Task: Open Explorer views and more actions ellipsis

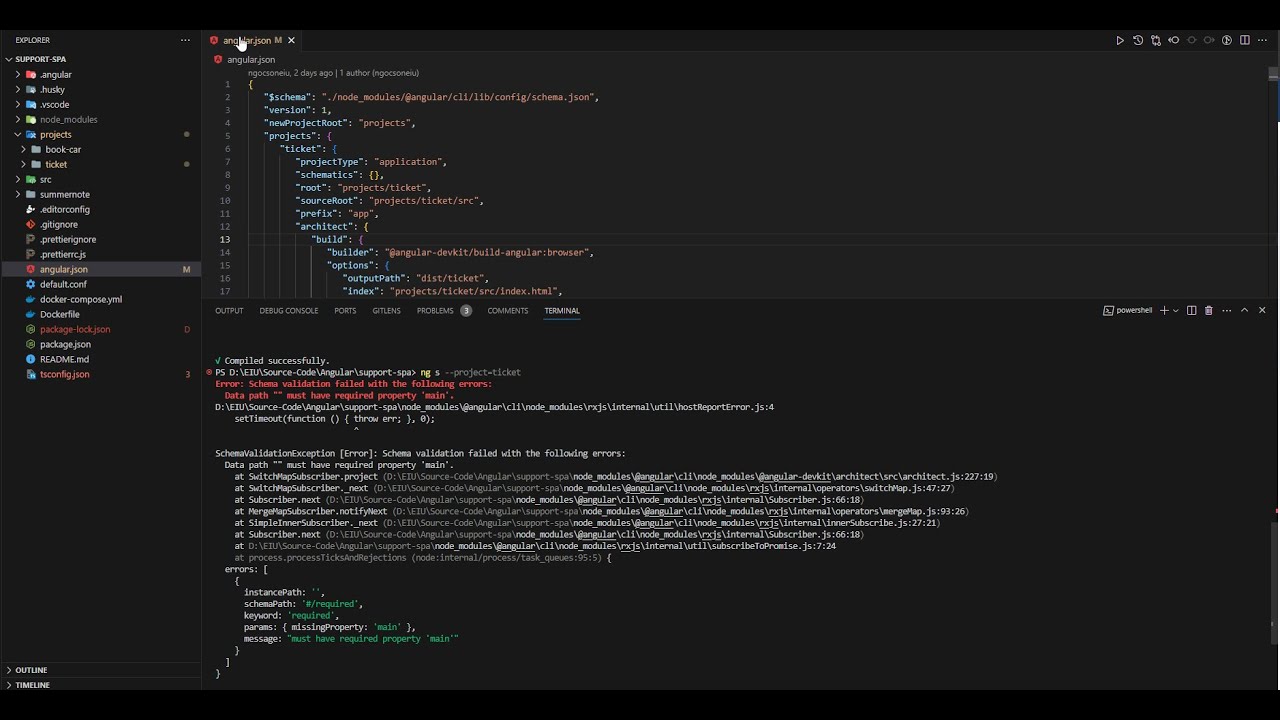Action: click(185, 40)
